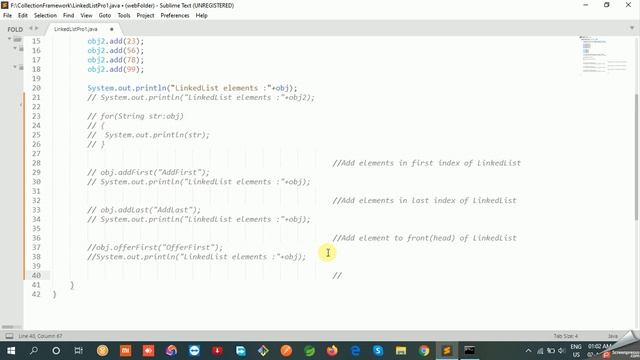Click the vertical scrollbar thumb
Viewport: 640px width, 360px height.
(x=636, y=157)
